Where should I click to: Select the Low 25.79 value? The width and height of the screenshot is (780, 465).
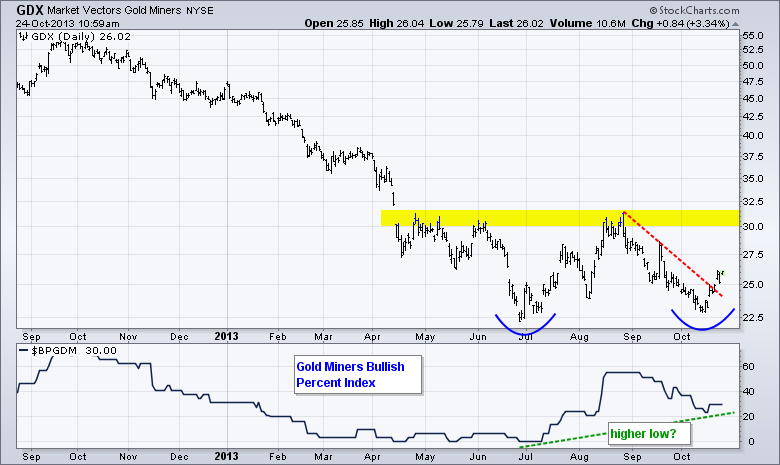[x=457, y=23]
